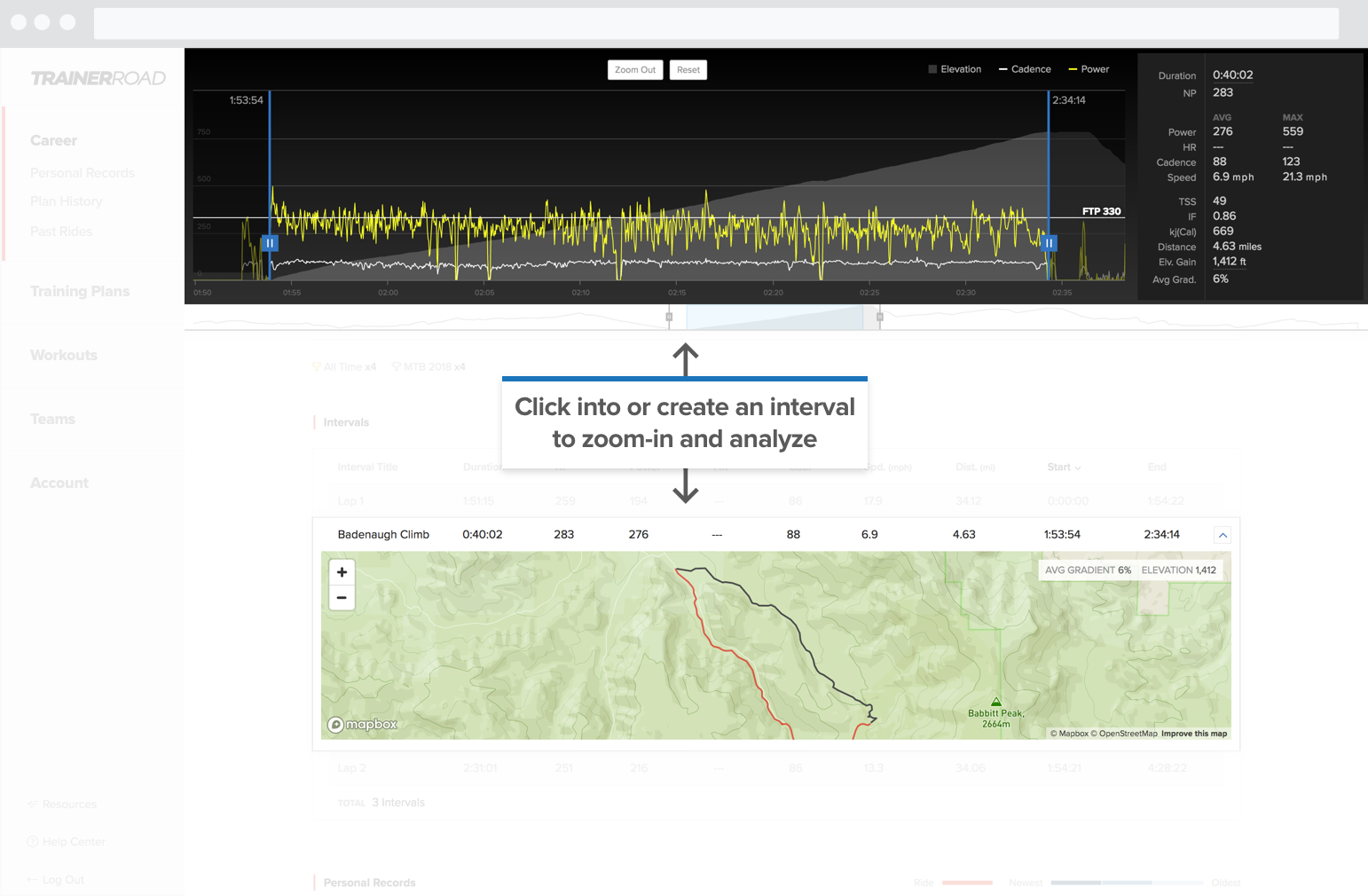Click the All Time x4 badge
The image size is (1368, 896).
344,367
